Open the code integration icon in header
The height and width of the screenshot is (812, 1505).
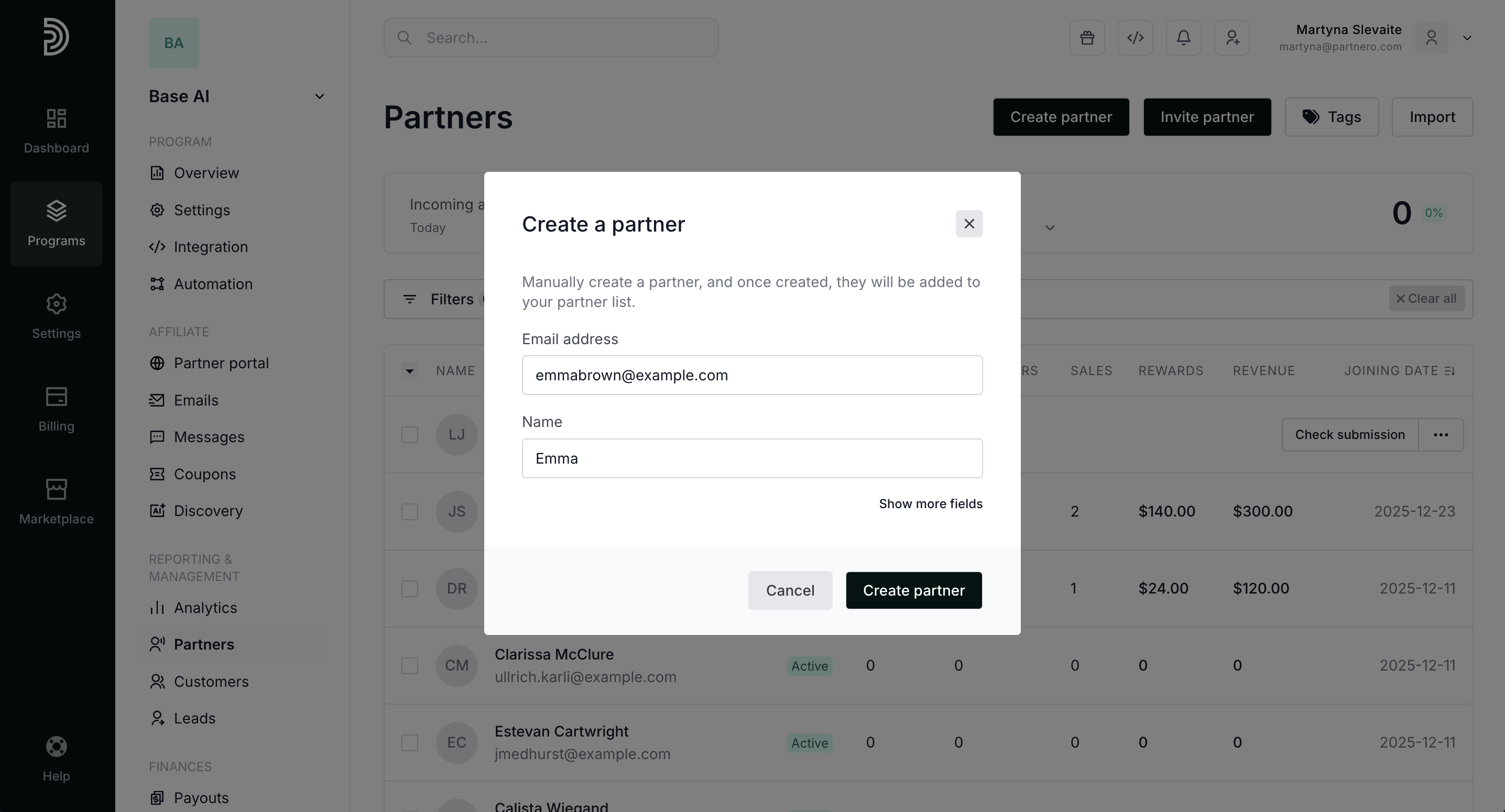[x=1135, y=38]
